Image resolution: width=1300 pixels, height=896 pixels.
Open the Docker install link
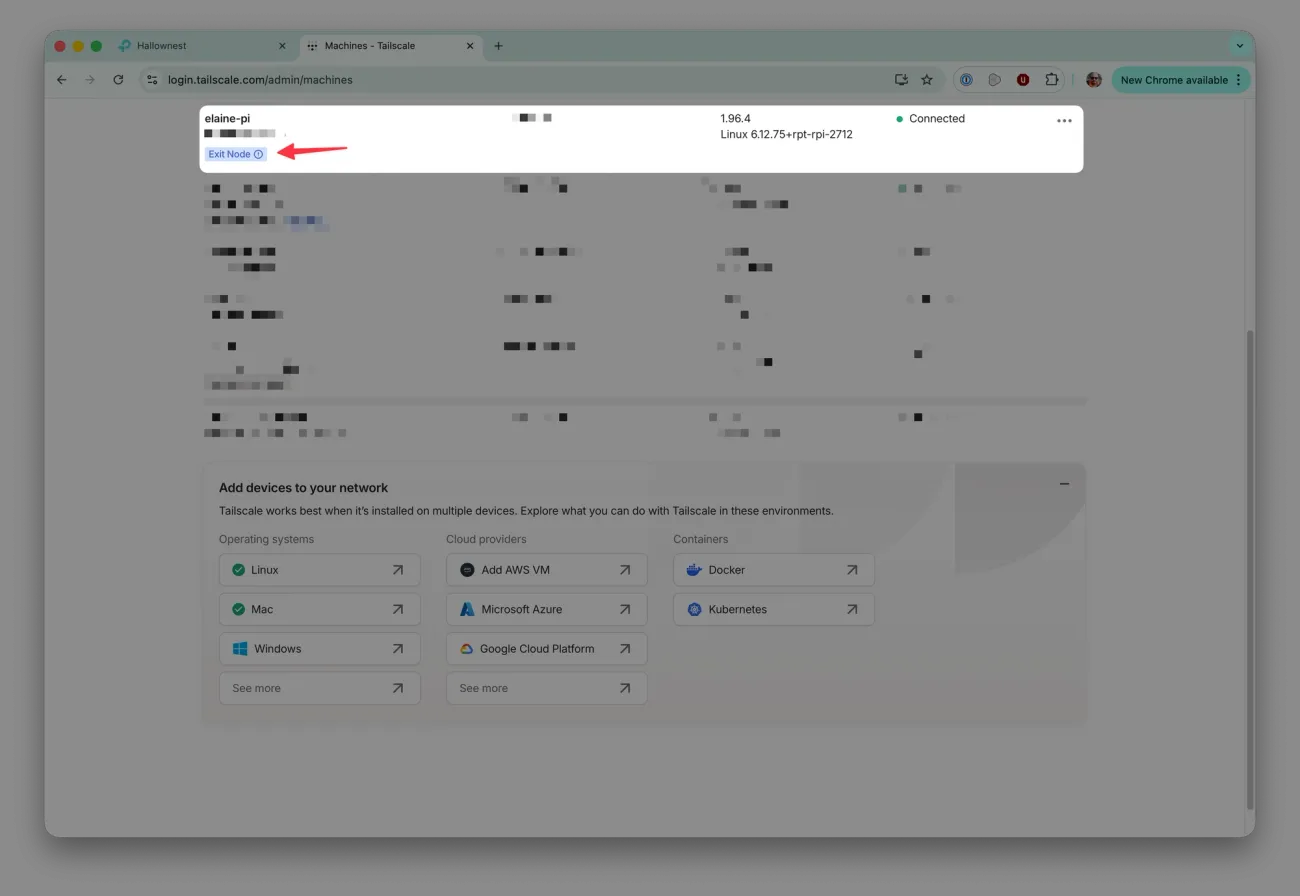pos(774,570)
